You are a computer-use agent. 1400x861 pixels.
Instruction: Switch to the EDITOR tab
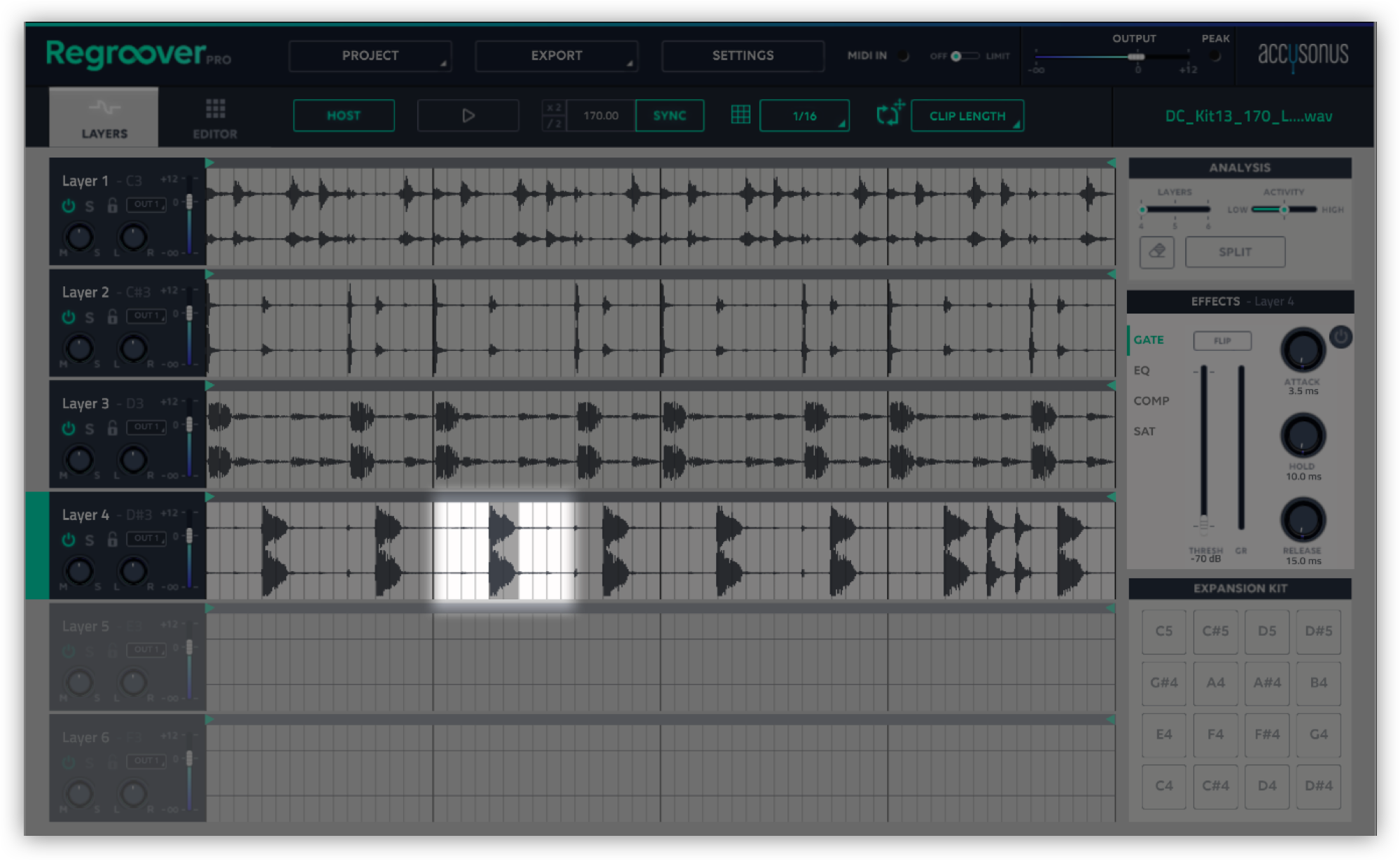215,118
